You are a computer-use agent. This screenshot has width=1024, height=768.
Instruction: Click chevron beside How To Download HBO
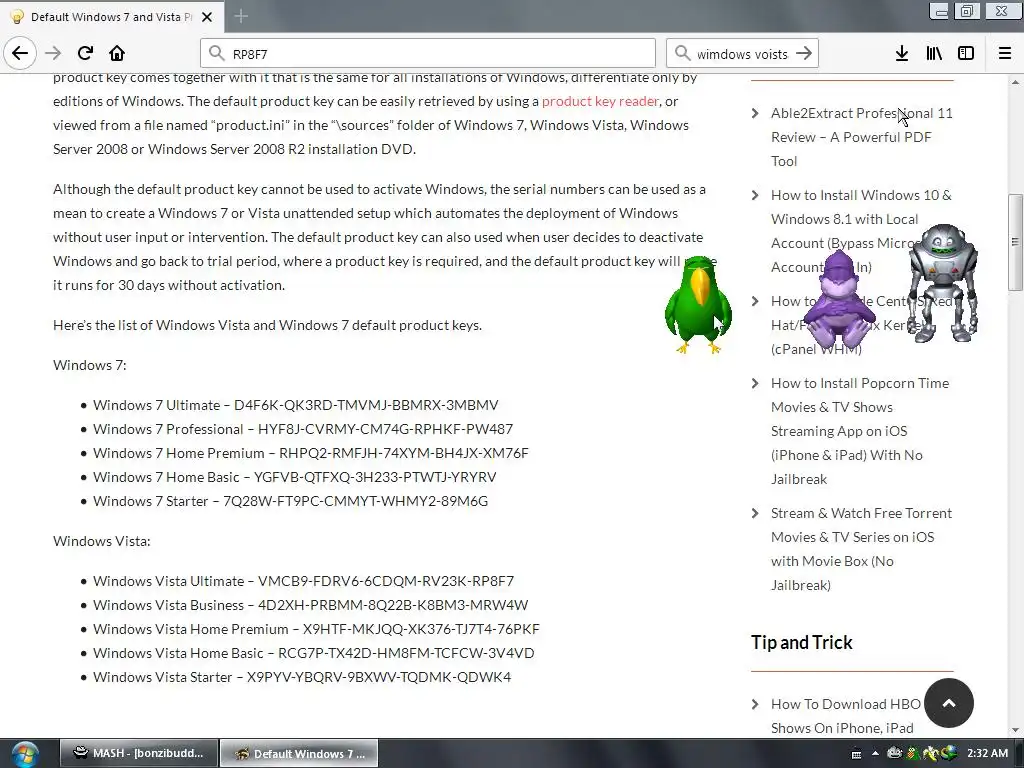(x=755, y=704)
